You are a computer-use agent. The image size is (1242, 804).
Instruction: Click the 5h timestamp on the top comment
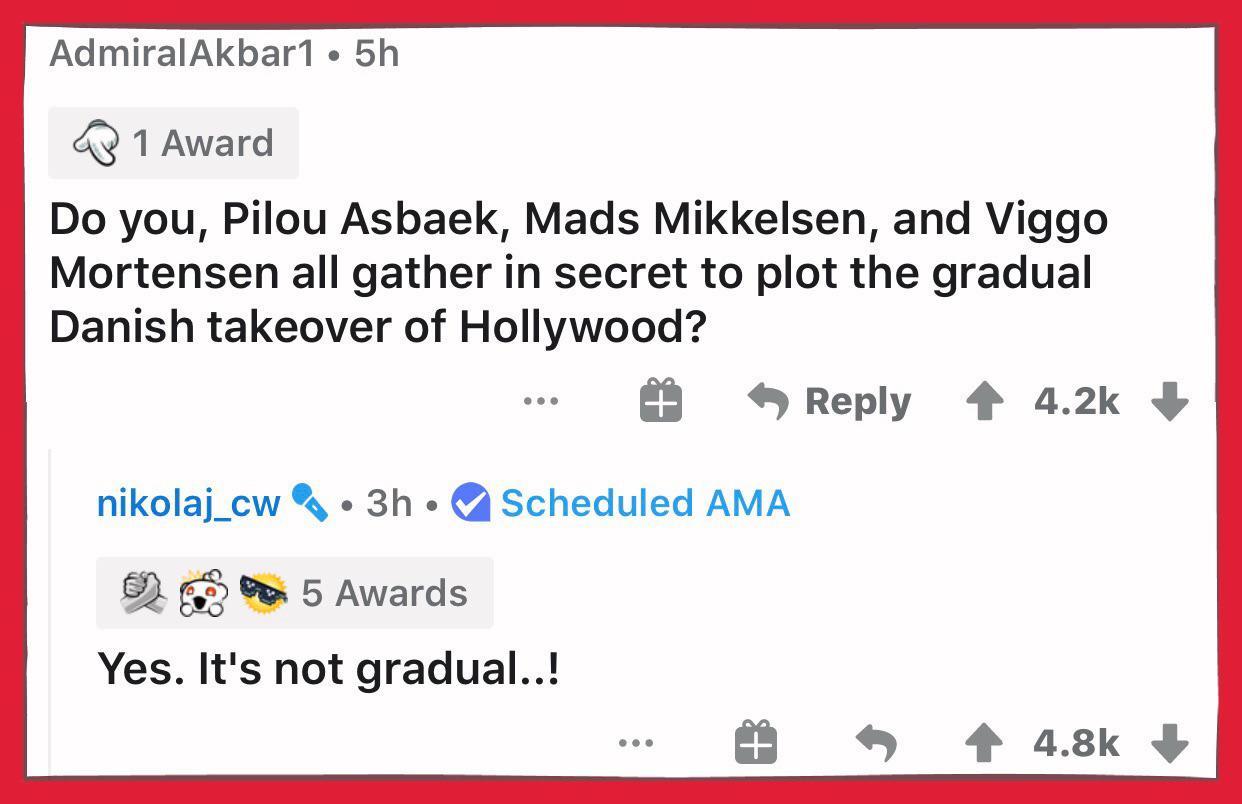tap(377, 53)
